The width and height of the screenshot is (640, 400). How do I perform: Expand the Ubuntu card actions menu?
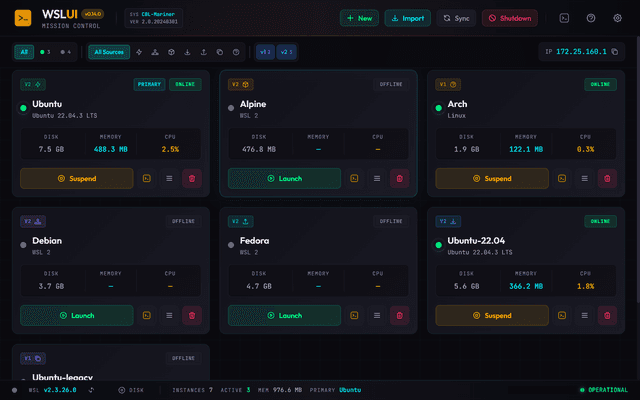(169, 178)
